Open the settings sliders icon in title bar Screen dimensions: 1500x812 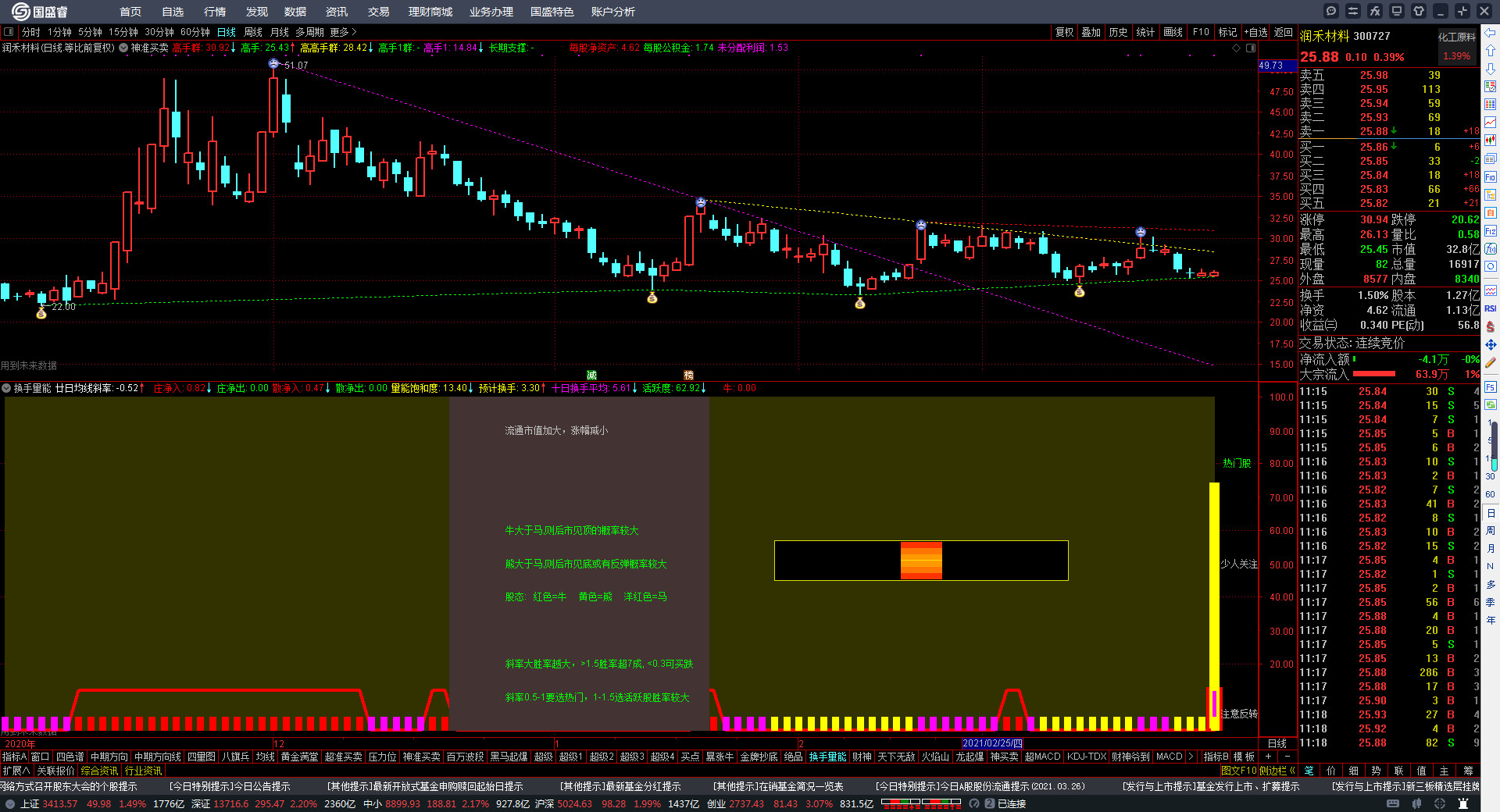[x=1353, y=11]
